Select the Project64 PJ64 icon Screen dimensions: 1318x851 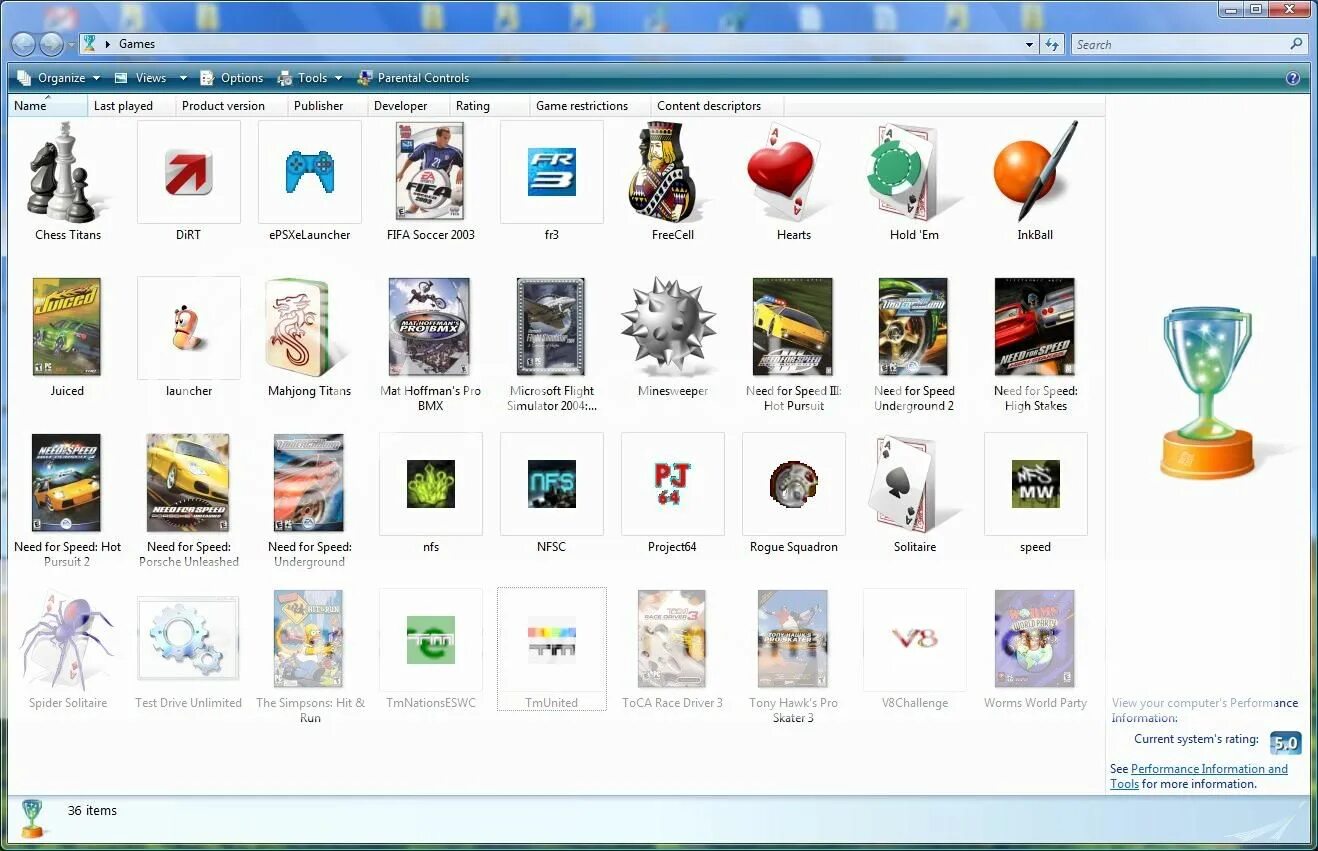click(x=673, y=484)
